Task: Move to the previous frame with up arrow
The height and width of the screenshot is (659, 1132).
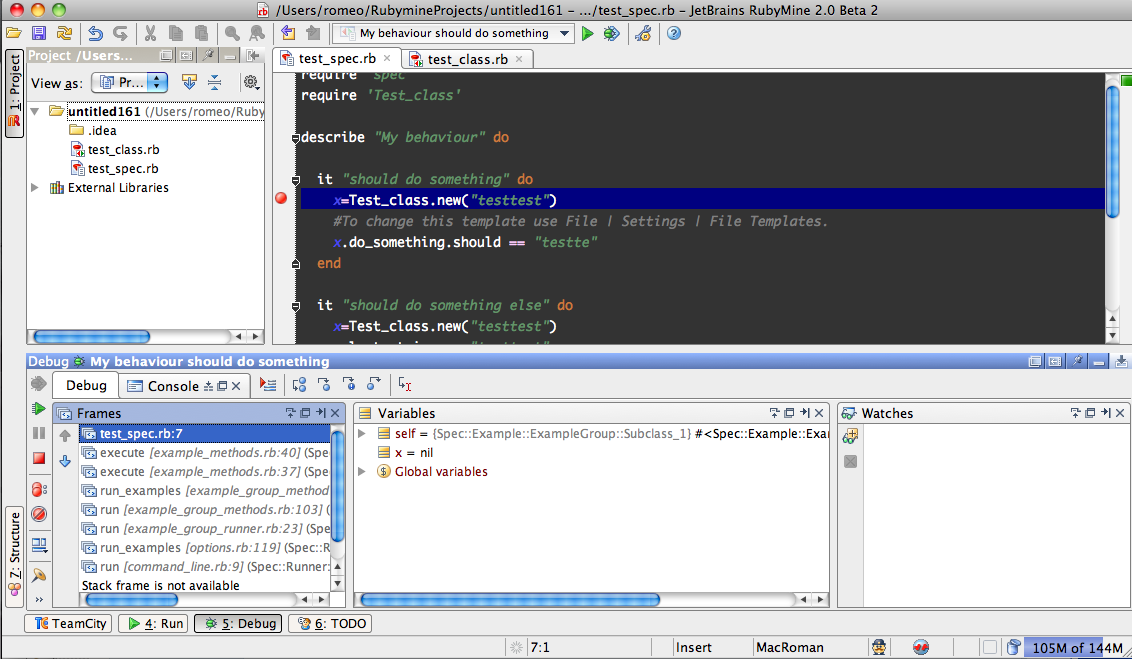Action: click(x=65, y=436)
